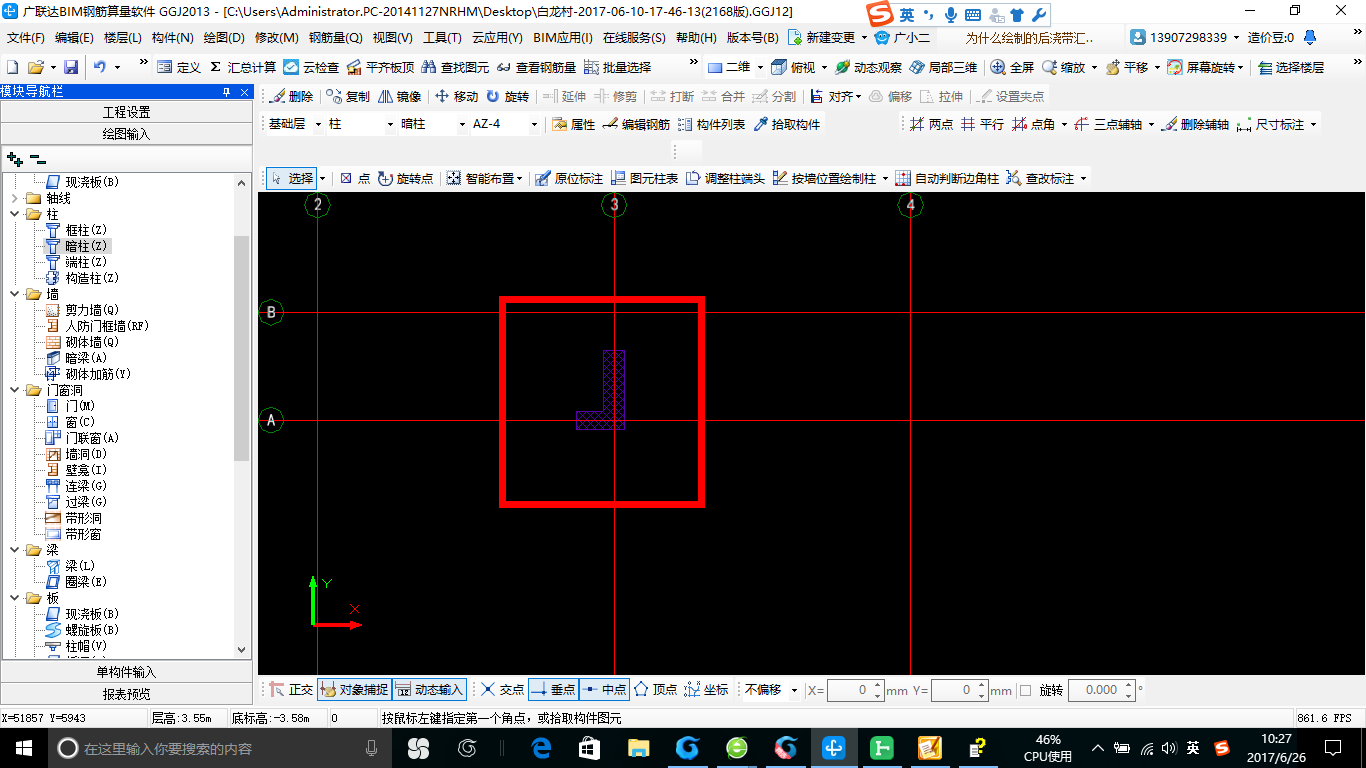Select the 复制 copy tool
The height and width of the screenshot is (768, 1366).
pyautogui.click(x=348, y=97)
